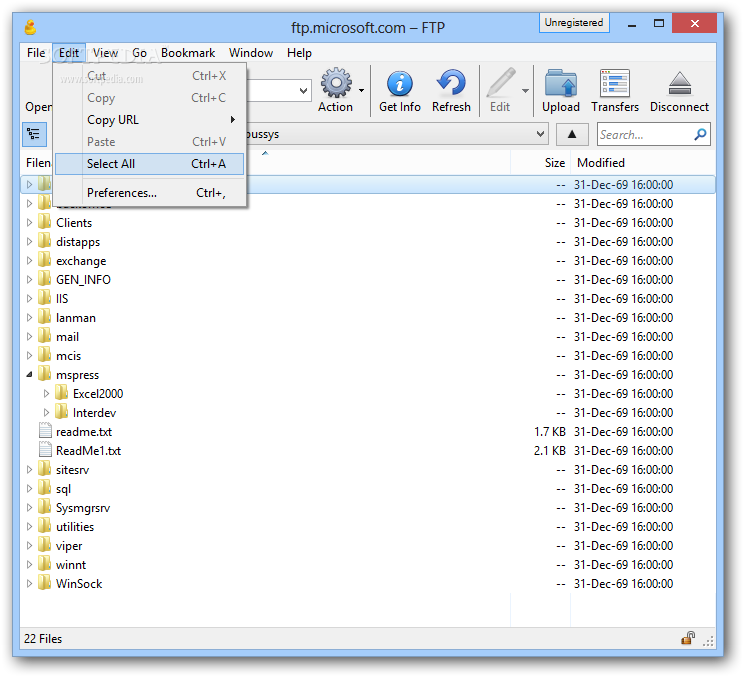744x677 pixels.
Task: Expand the exchange folder
Action: [x=29, y=260]
